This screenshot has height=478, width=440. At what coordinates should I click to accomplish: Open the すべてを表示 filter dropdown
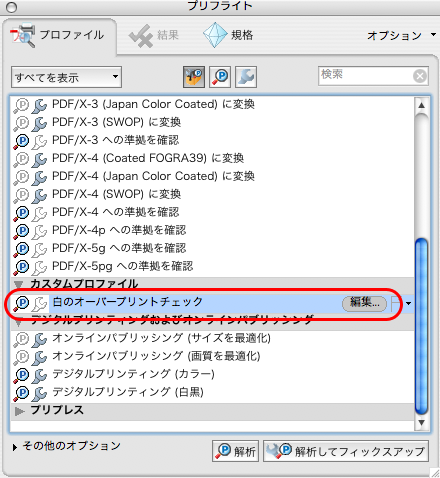66,77
